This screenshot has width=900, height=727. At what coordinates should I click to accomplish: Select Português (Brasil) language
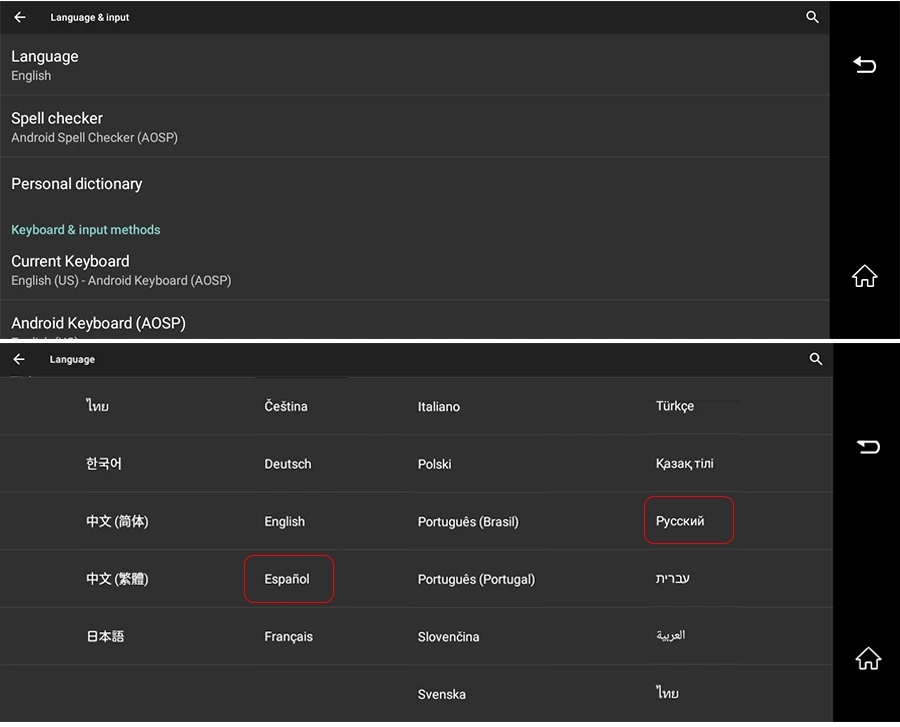tap(468, 521)
